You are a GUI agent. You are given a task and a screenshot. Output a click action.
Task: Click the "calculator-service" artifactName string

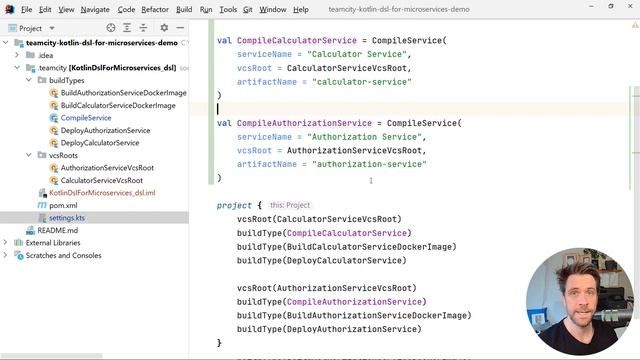tap(362, 82)
